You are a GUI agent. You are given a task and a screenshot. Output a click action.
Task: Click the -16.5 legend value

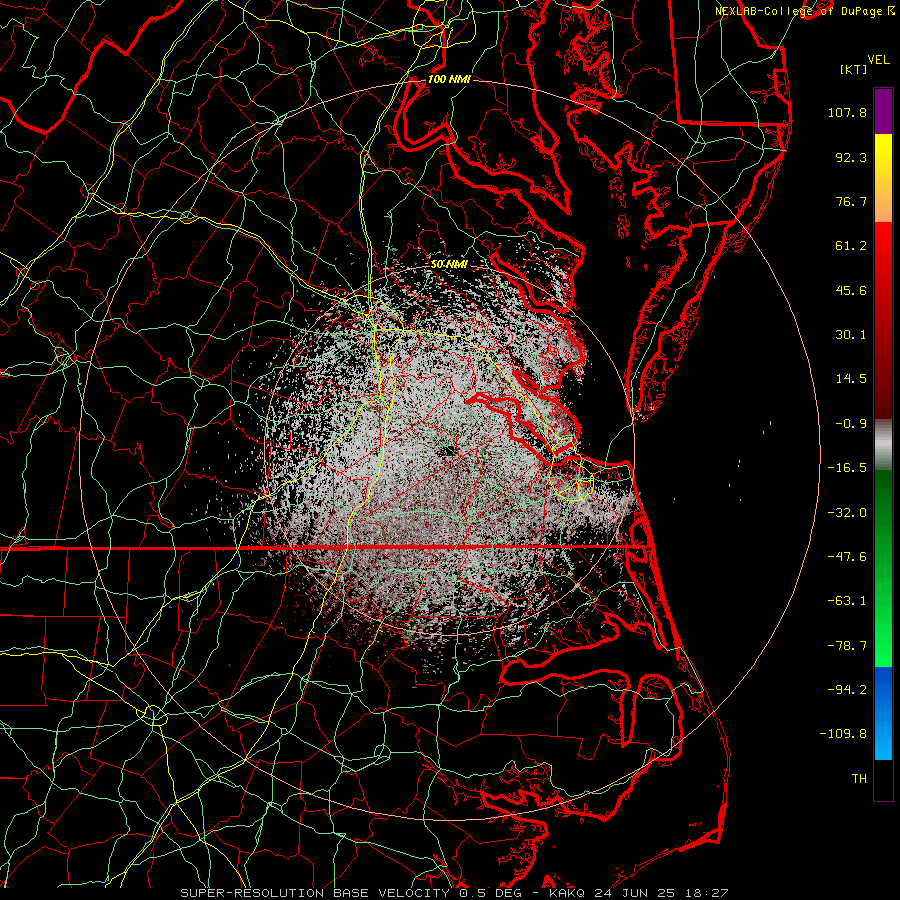[847, 468]
